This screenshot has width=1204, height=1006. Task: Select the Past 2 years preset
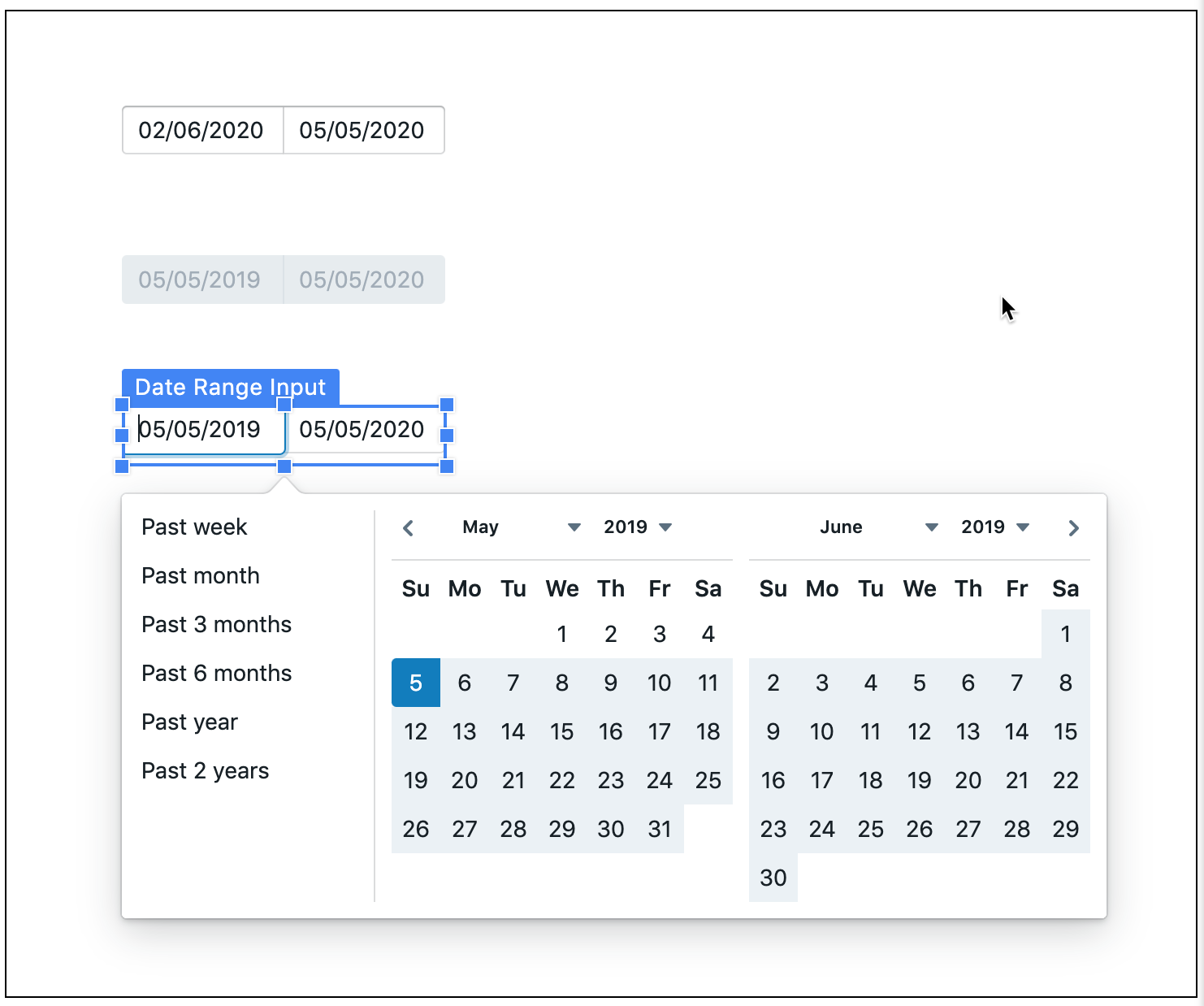205,771
